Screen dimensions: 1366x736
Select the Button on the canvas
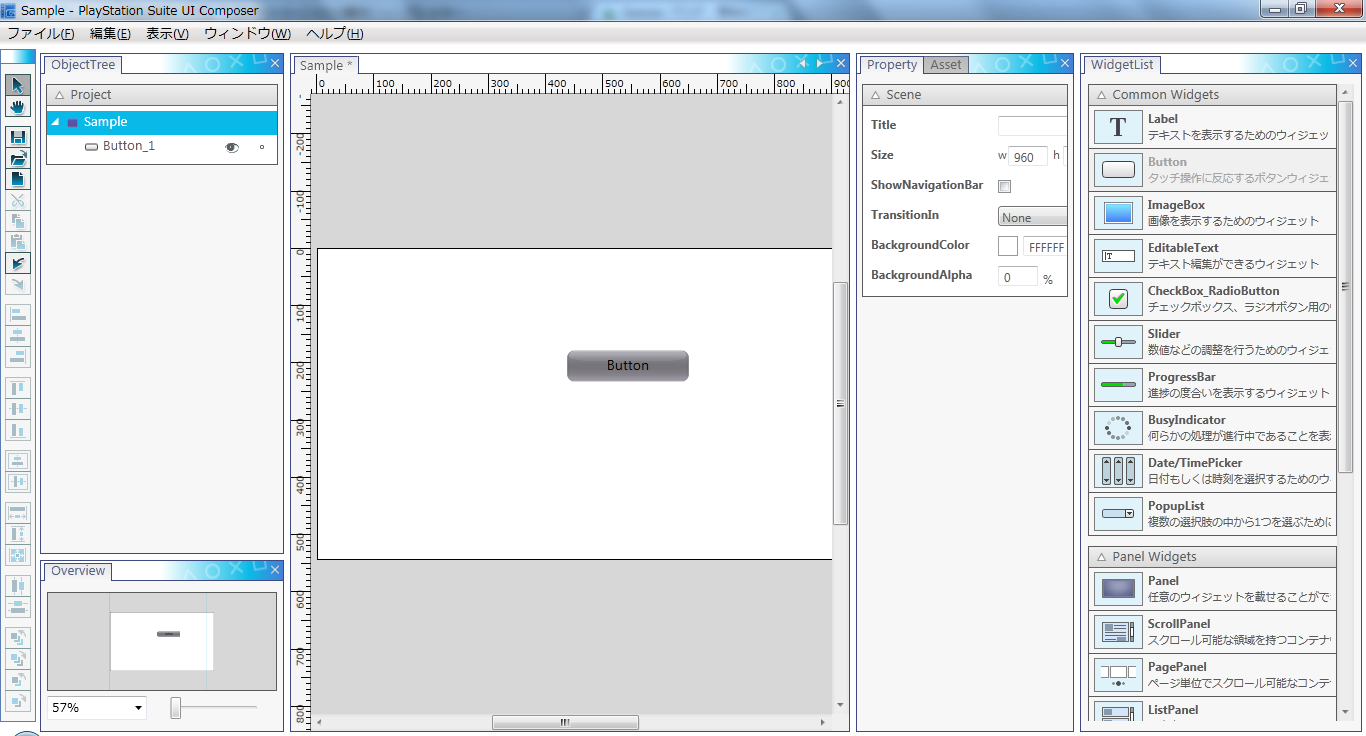click(x=628, y=366)
